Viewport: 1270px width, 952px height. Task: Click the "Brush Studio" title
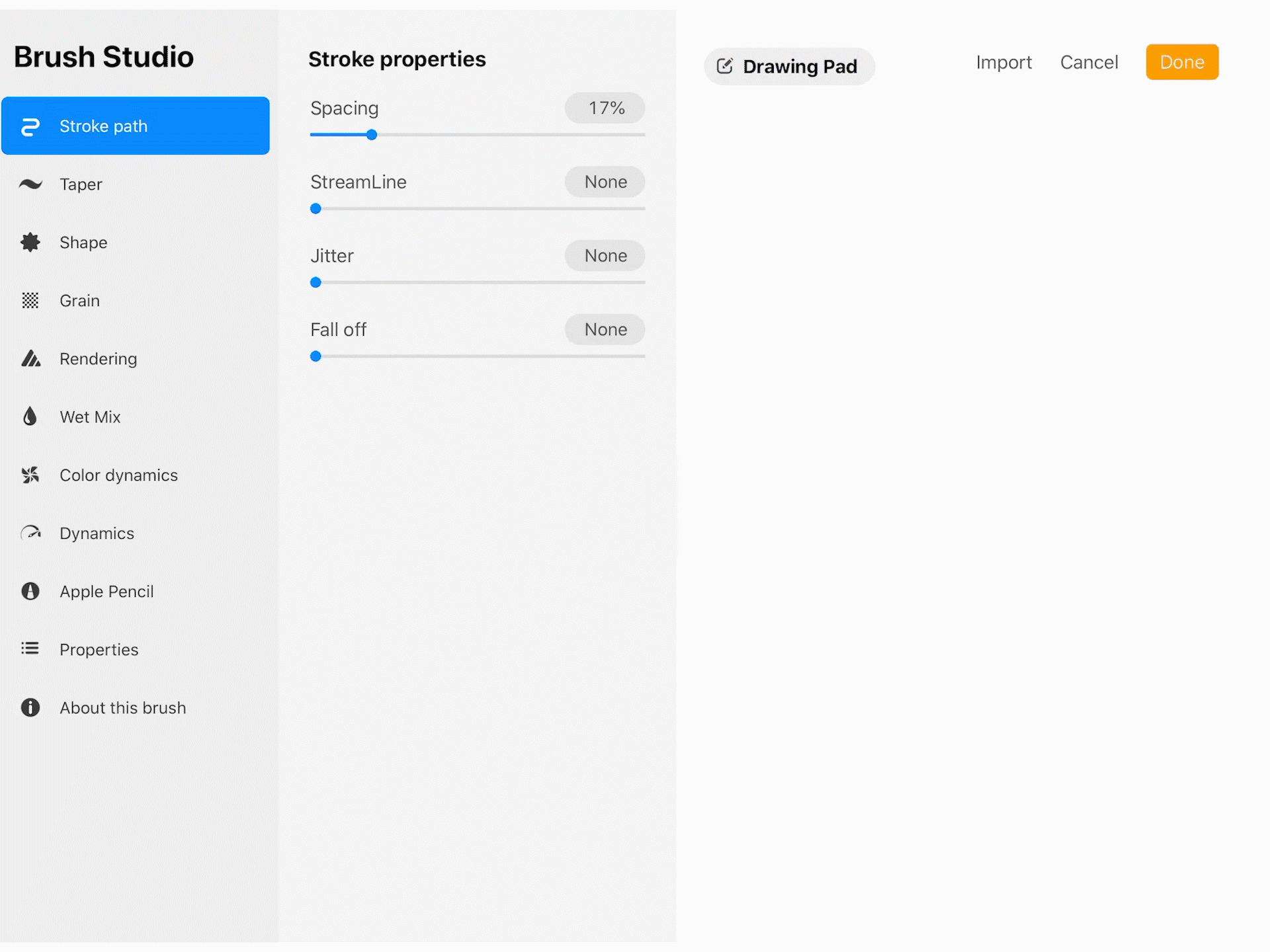(x=104, y=57)
